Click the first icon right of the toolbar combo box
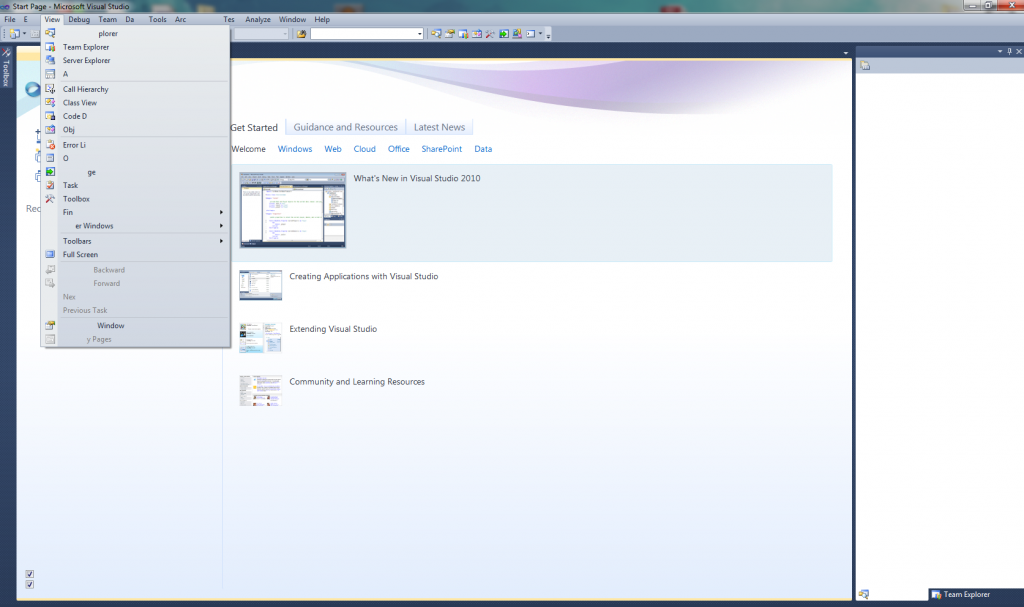Viewport: 1024px width, 607px height. pyautogui.click(x=436, y=34)
